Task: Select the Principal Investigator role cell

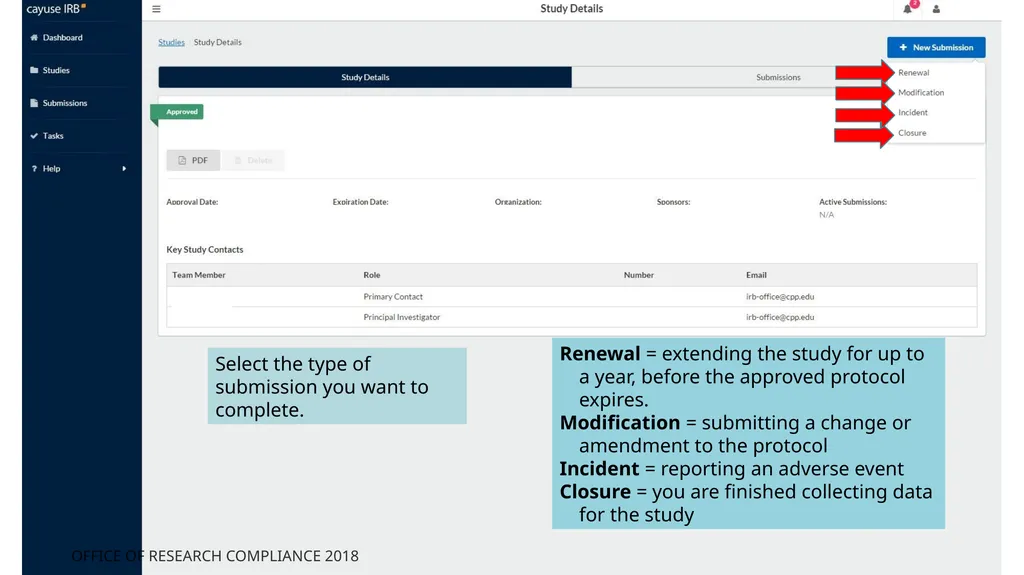Action: [402, 317]
